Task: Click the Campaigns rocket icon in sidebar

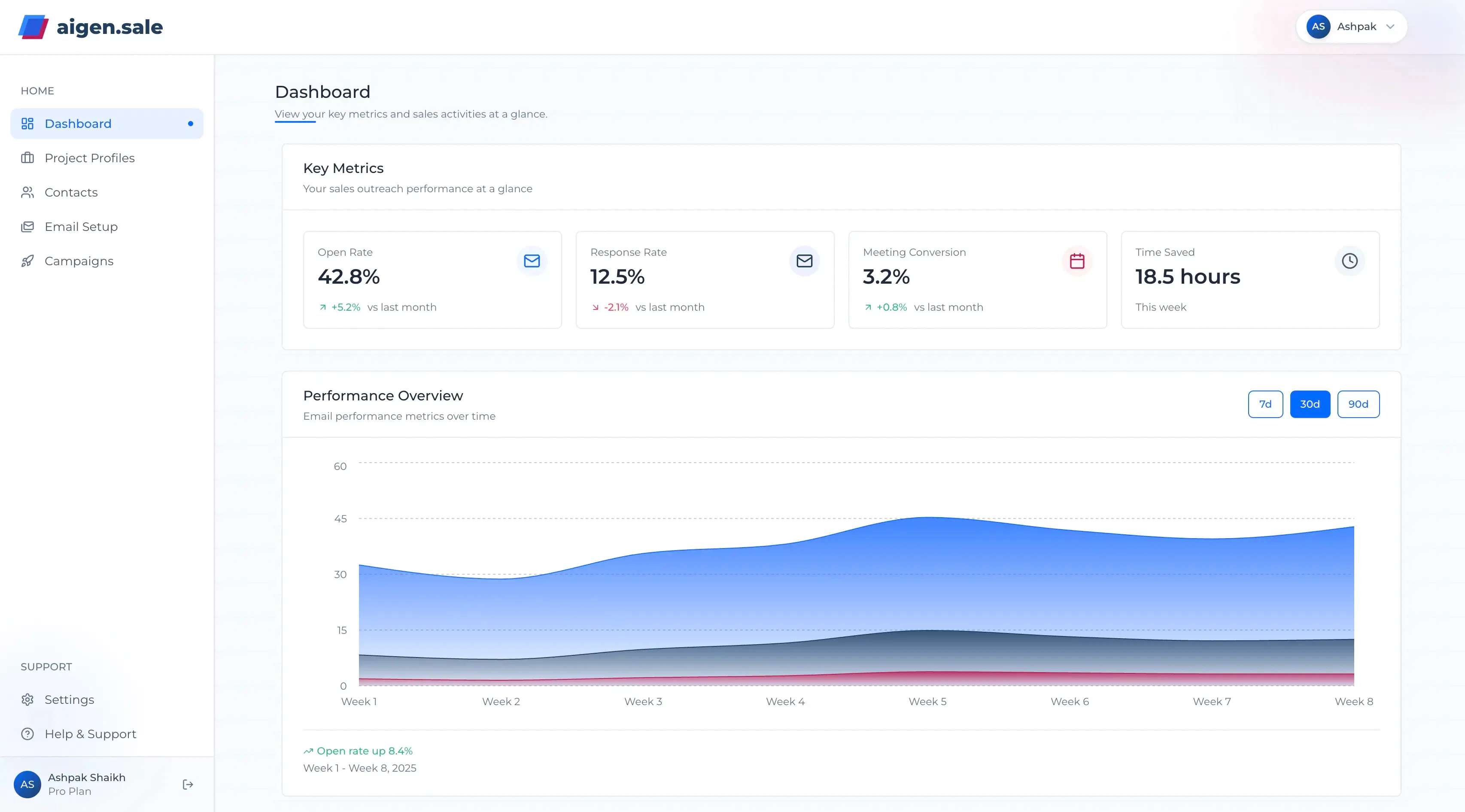Action: pyautogui.click(x=27, y=261)
